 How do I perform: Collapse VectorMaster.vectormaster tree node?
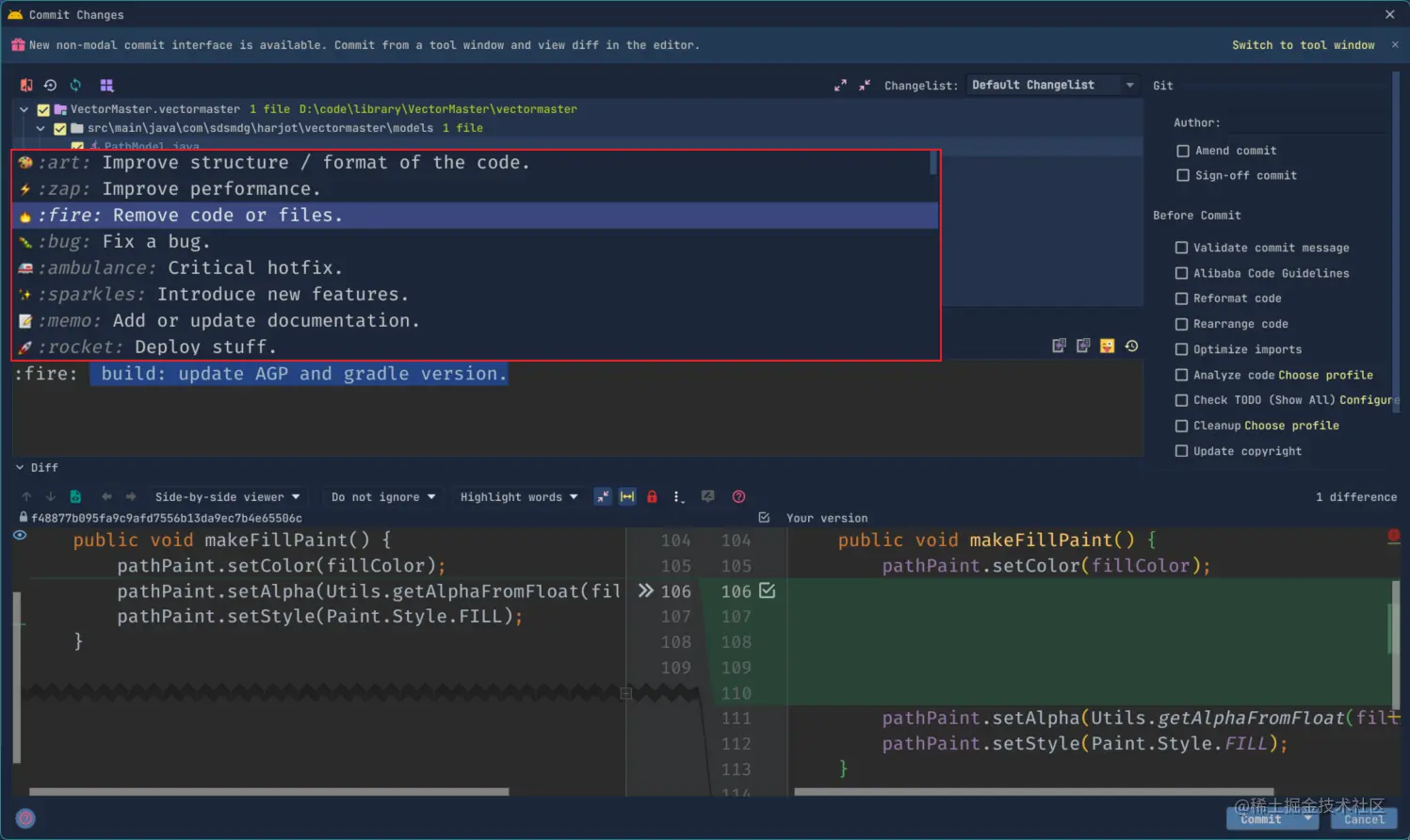24,109
